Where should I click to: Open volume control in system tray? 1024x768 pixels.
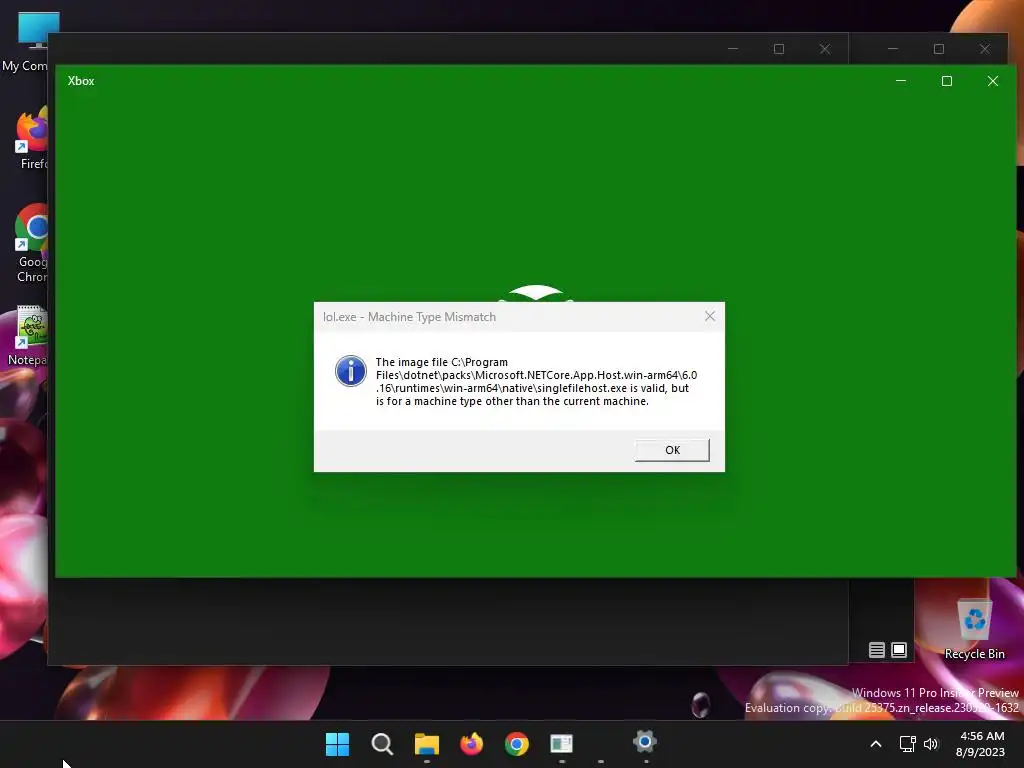point(931,744)
